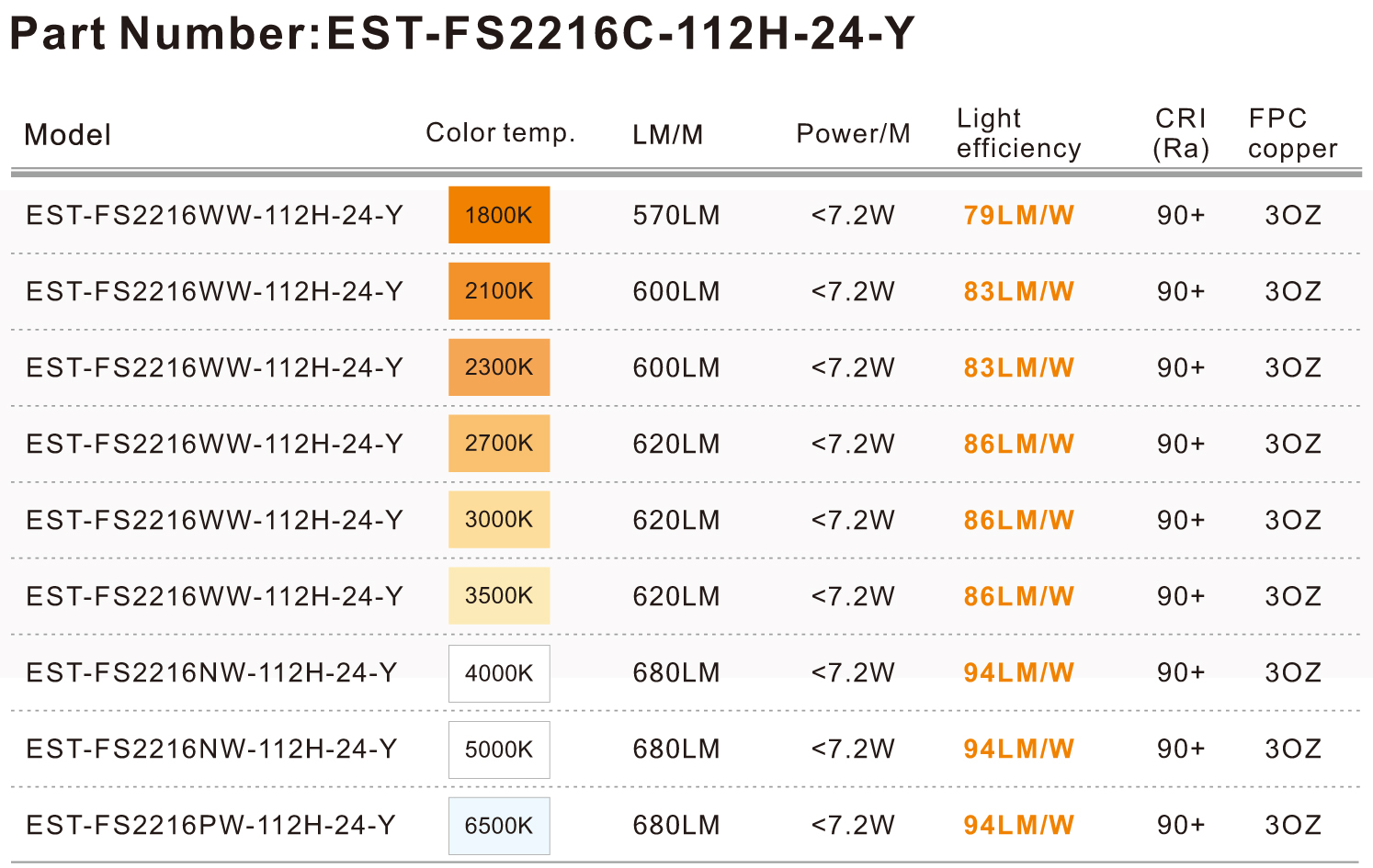Click the 570LM lumen value
This screenshot has height=868, width=1373.
click(x=676, y=215)
